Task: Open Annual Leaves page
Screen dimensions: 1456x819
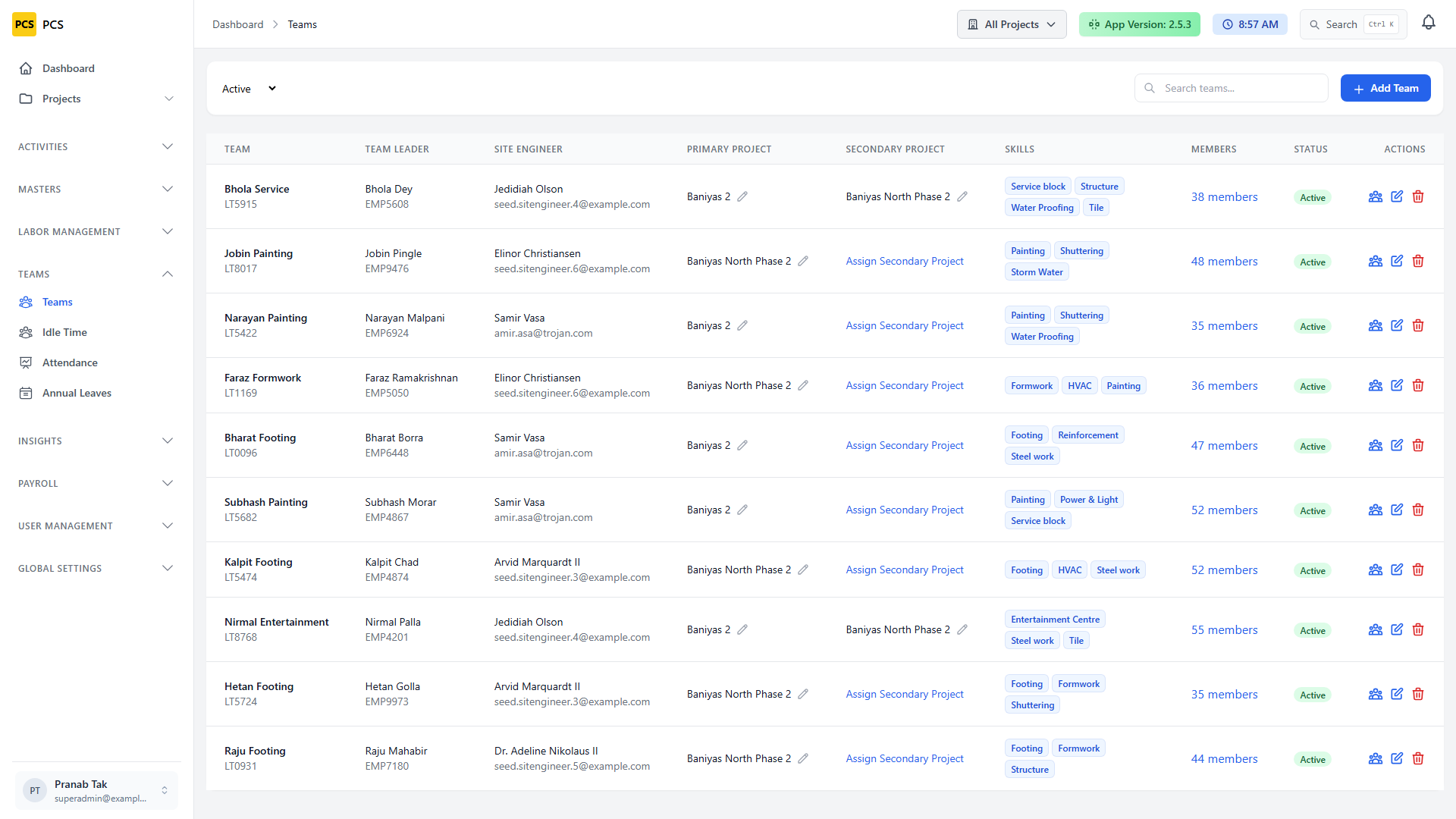Action: (96, 393)
